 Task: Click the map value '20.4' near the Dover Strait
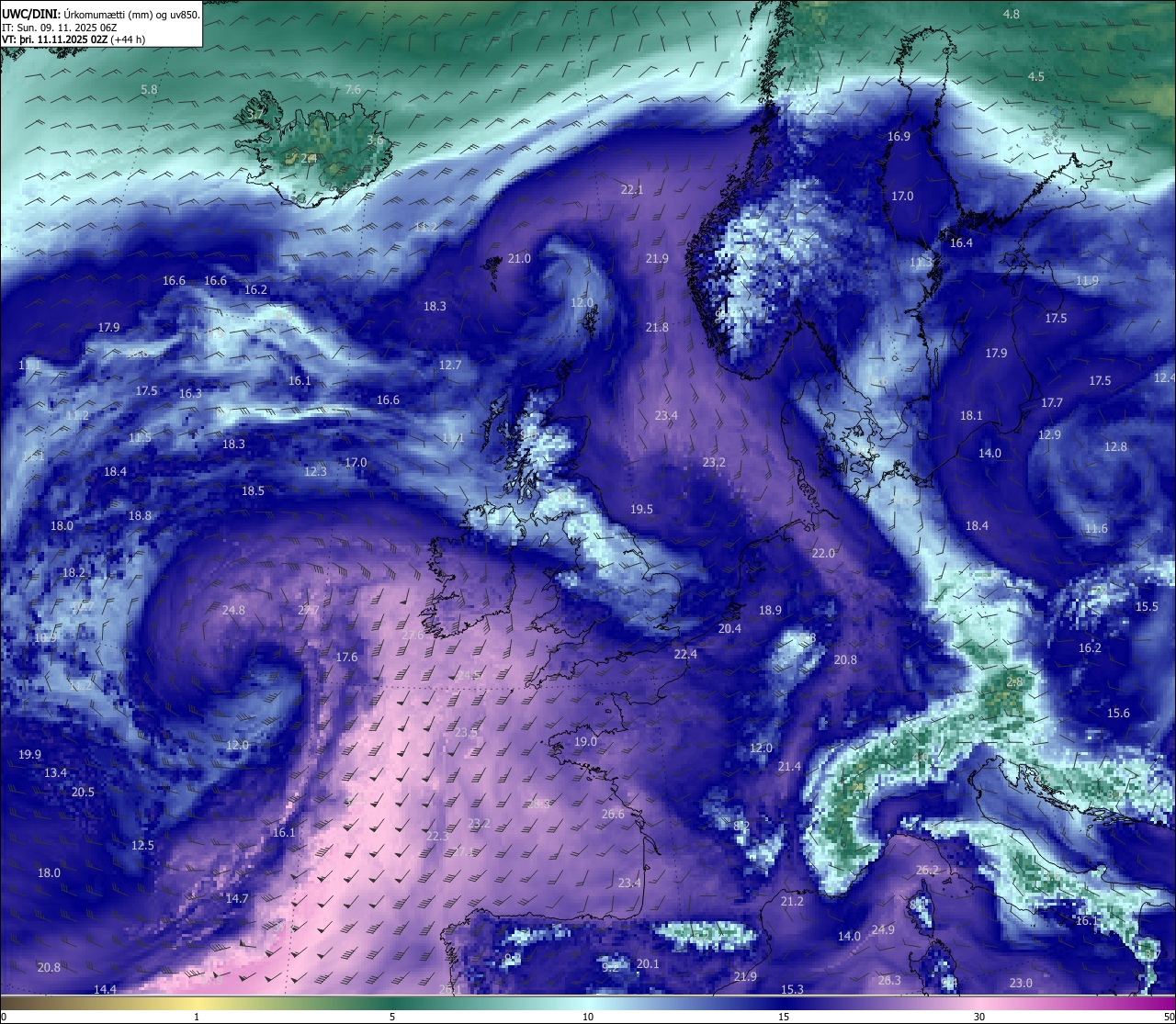(729, 629)
